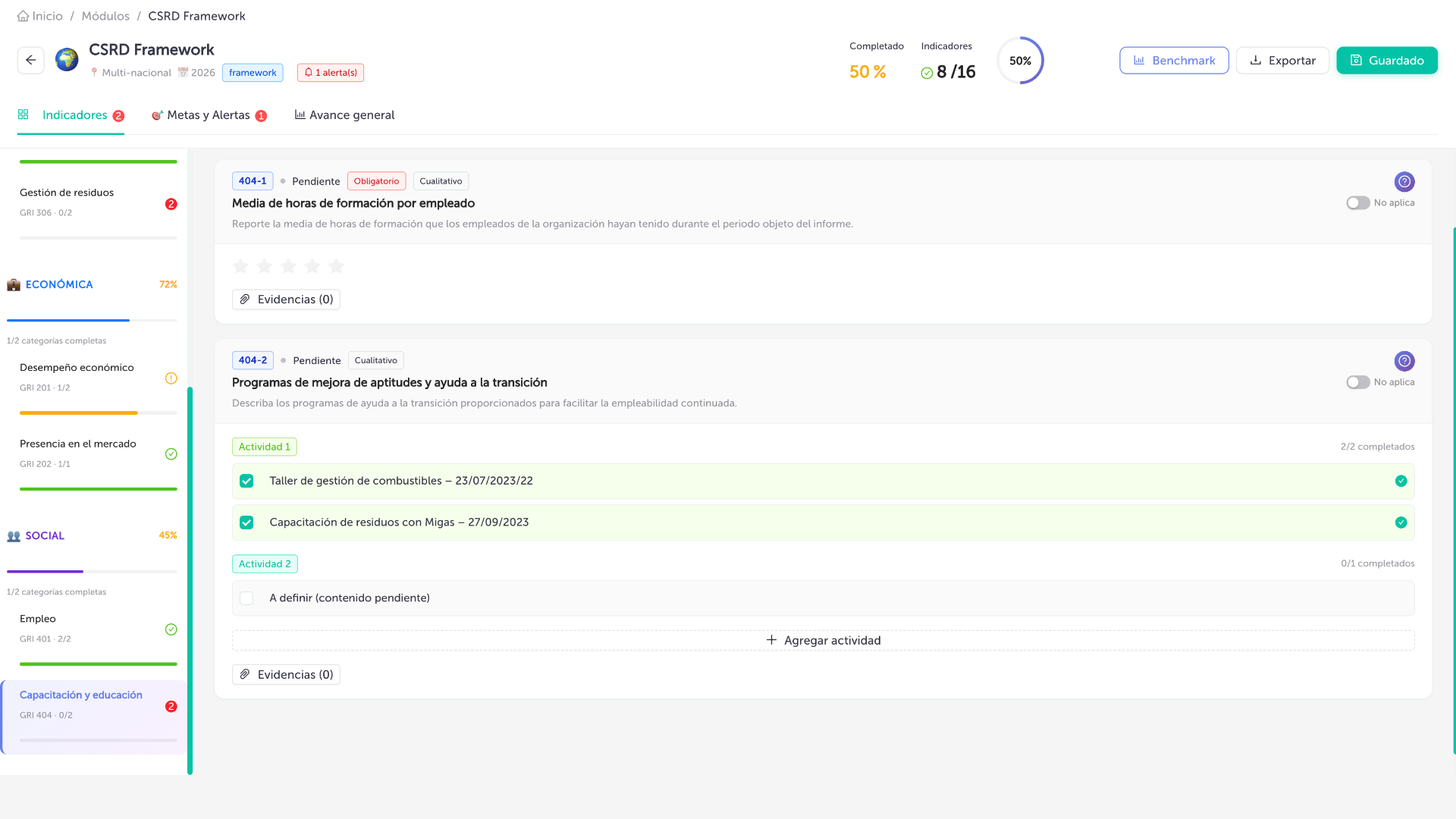Click the framework tag
1456x819 pixels.
(x=253, y=73)
